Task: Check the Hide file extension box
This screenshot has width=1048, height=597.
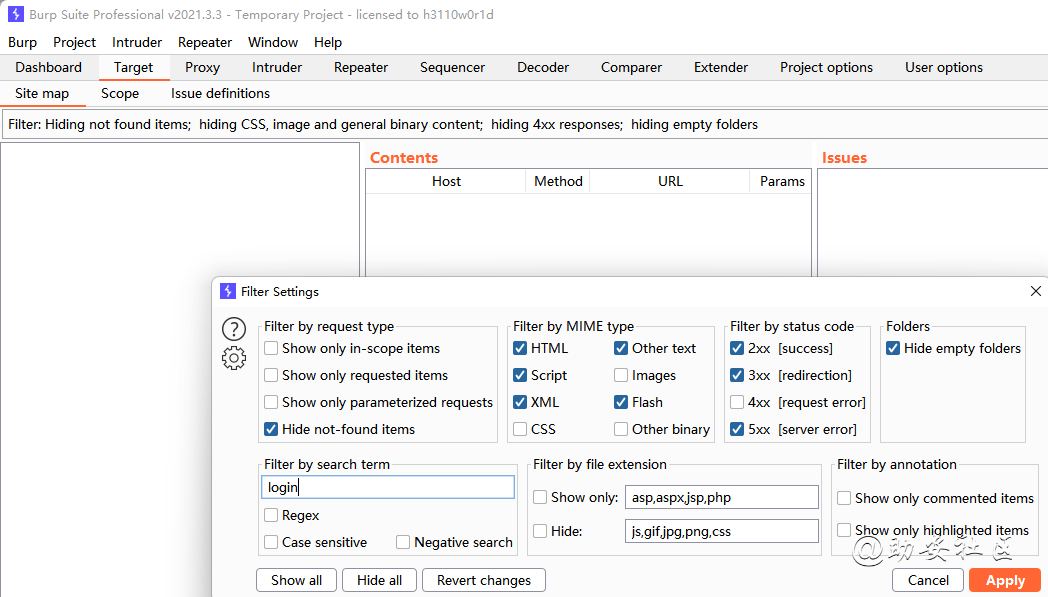Action: pyautogui.click(x=540, y=531)
